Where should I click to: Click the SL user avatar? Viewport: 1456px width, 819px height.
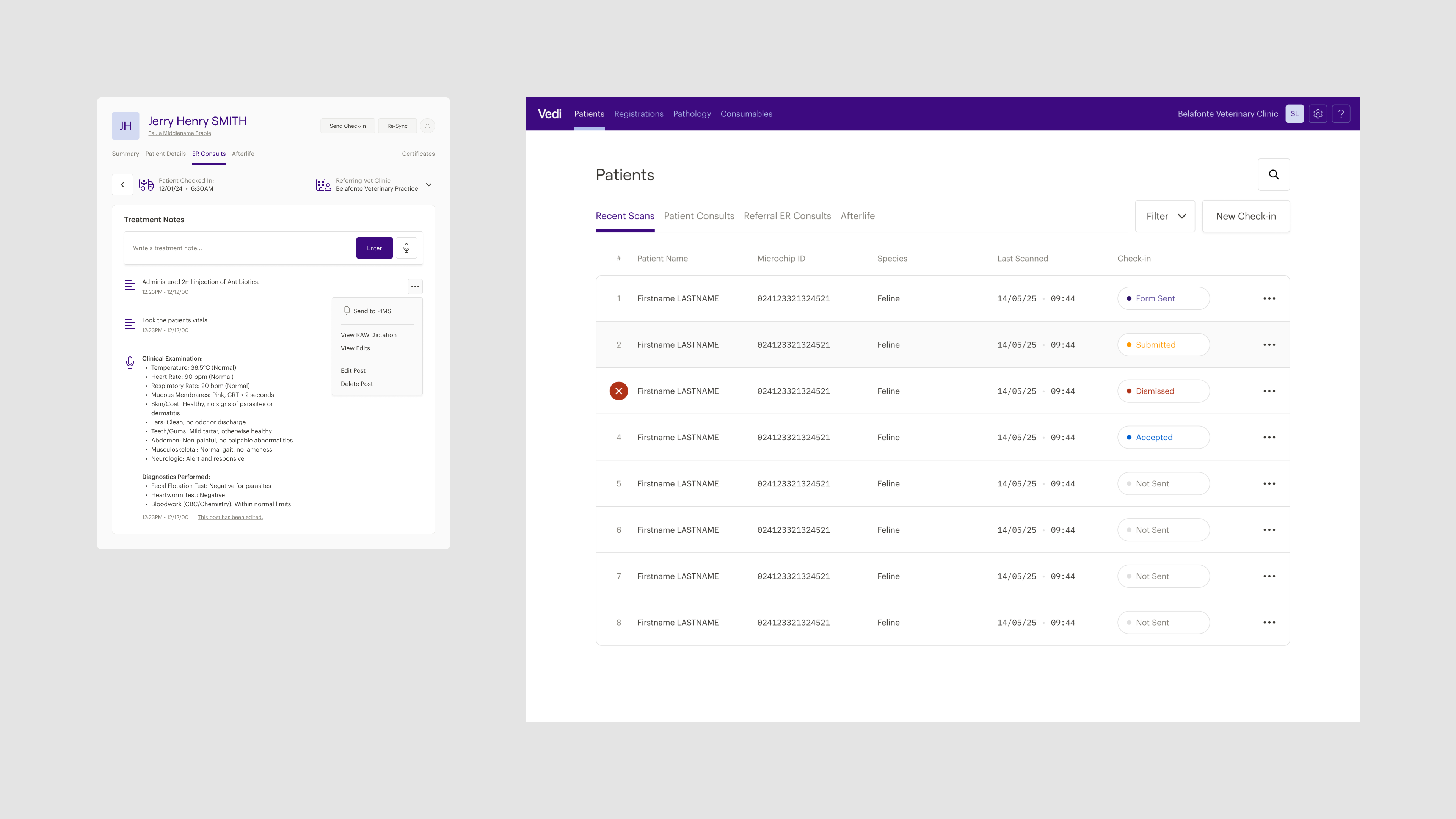(x=1294, y=114)
